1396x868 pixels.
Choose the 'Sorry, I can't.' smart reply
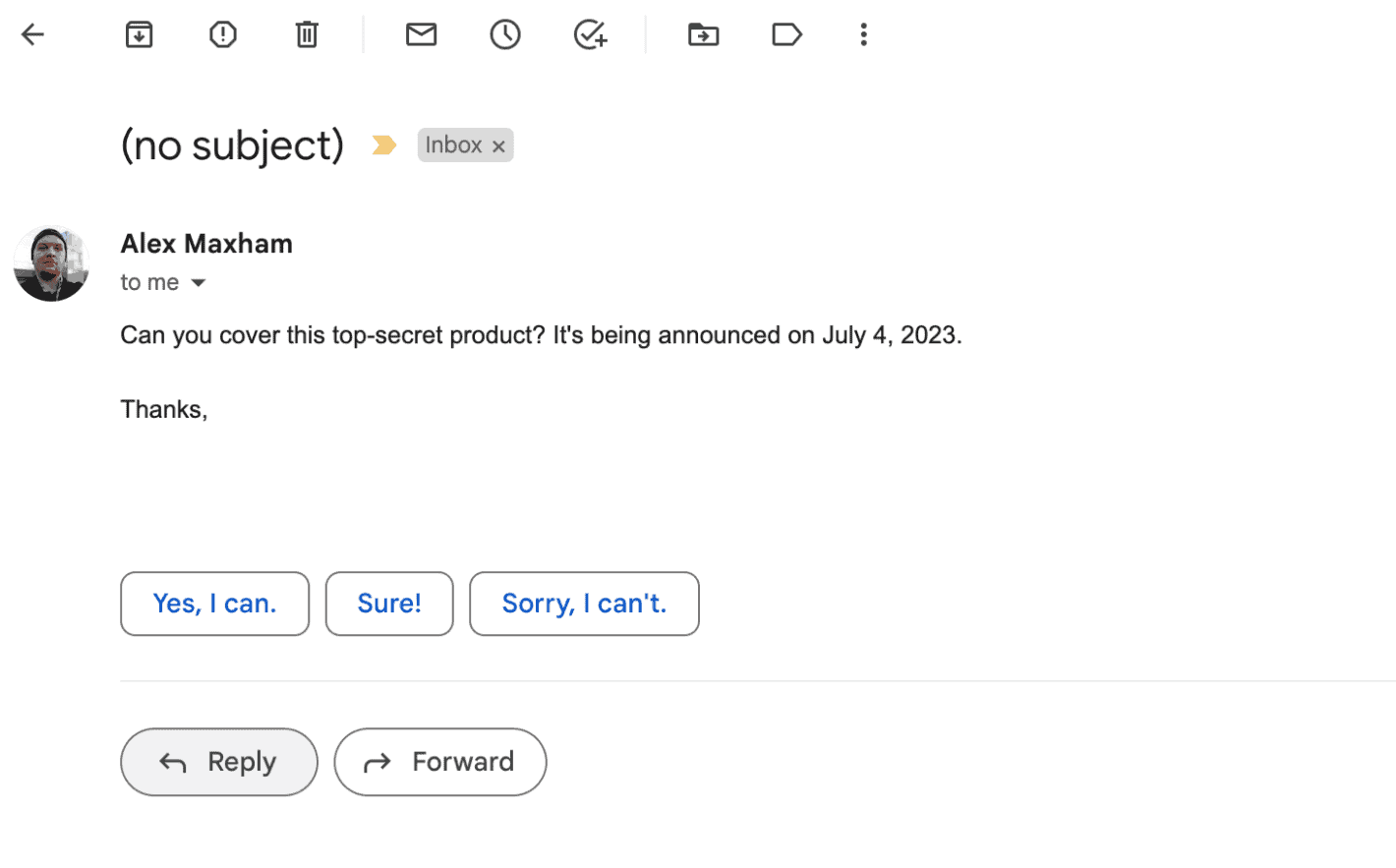pos(584,604)
